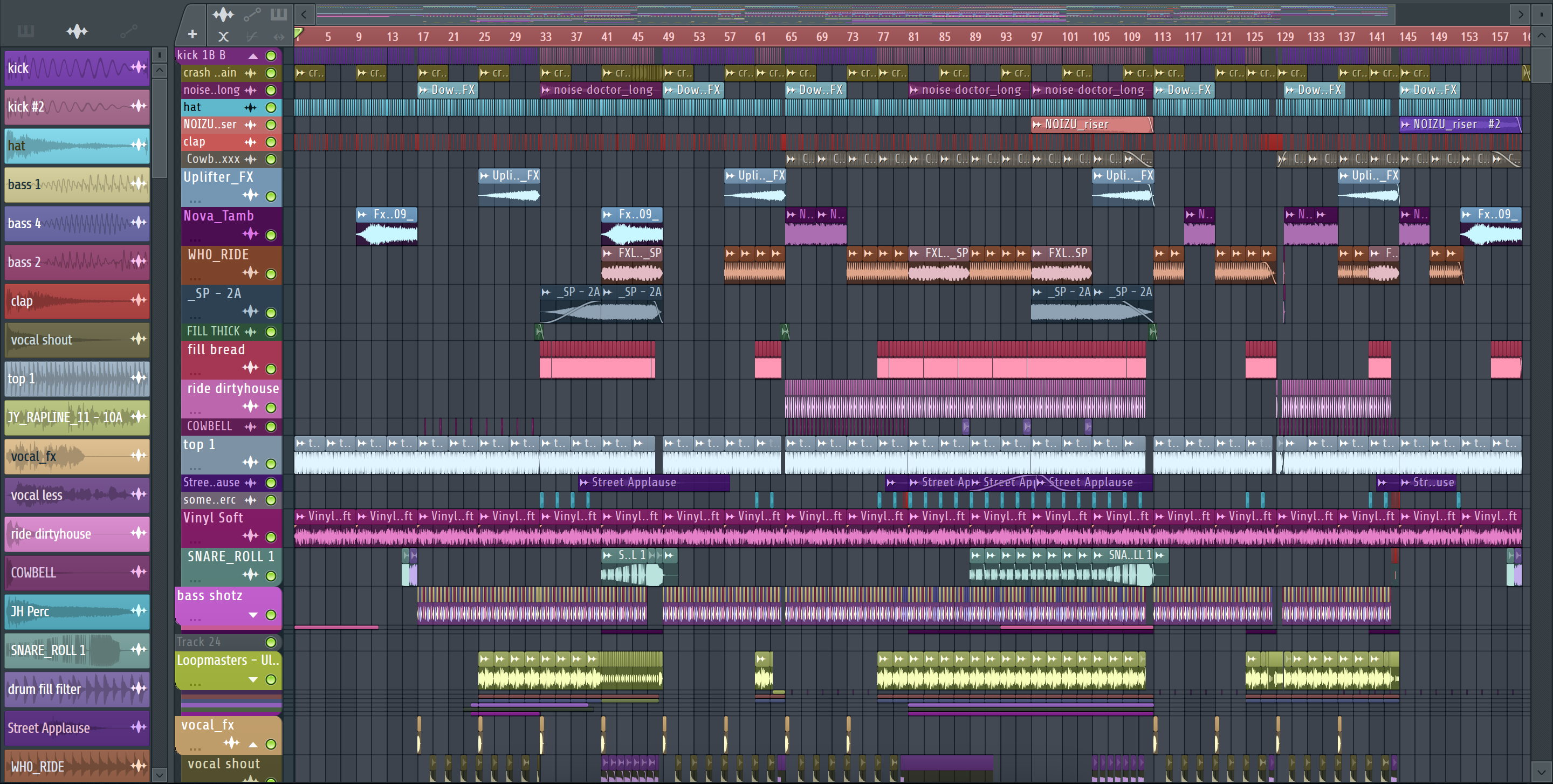Select the drum fill filter picker item
Image resolution: width=1553 pixels, height=784 pixels.
77,689
